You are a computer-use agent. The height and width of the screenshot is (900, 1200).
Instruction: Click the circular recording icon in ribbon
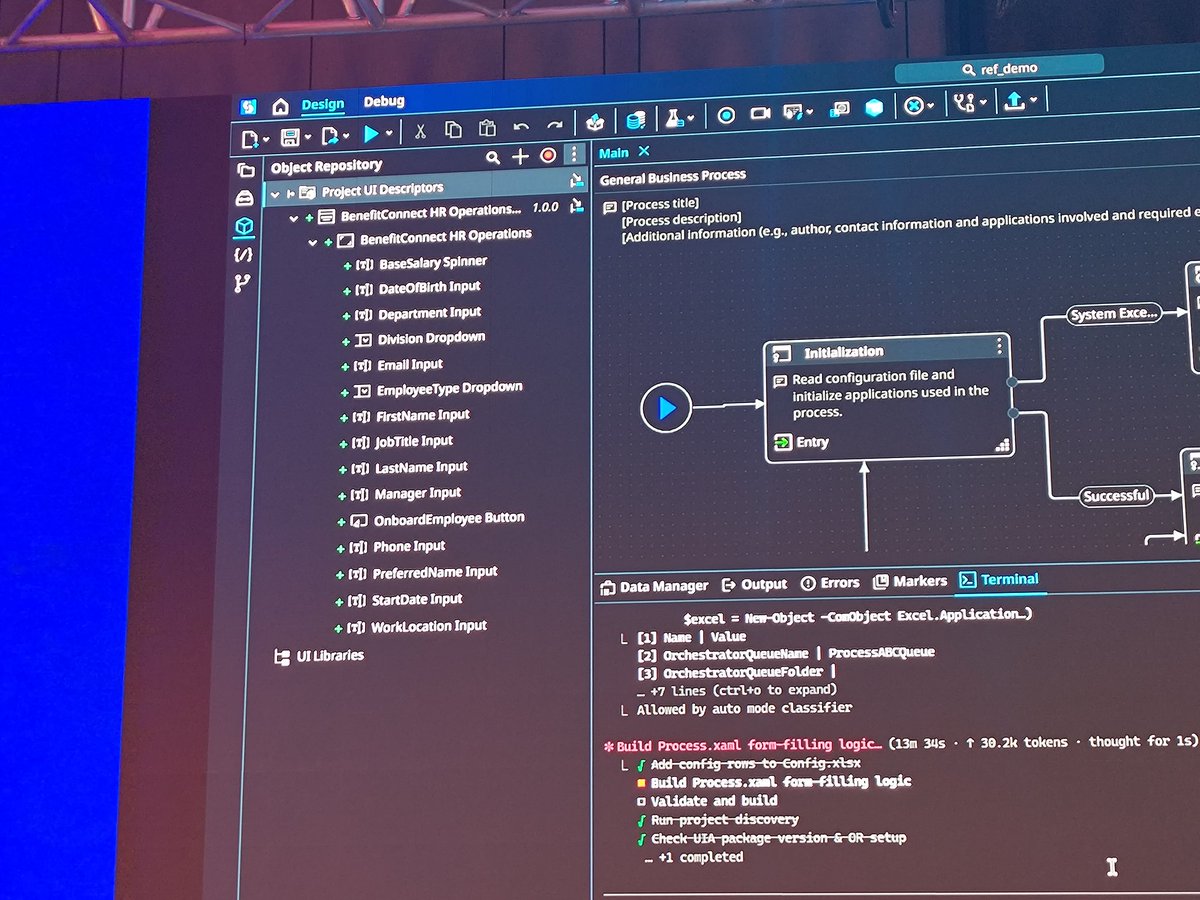(726, 116)
